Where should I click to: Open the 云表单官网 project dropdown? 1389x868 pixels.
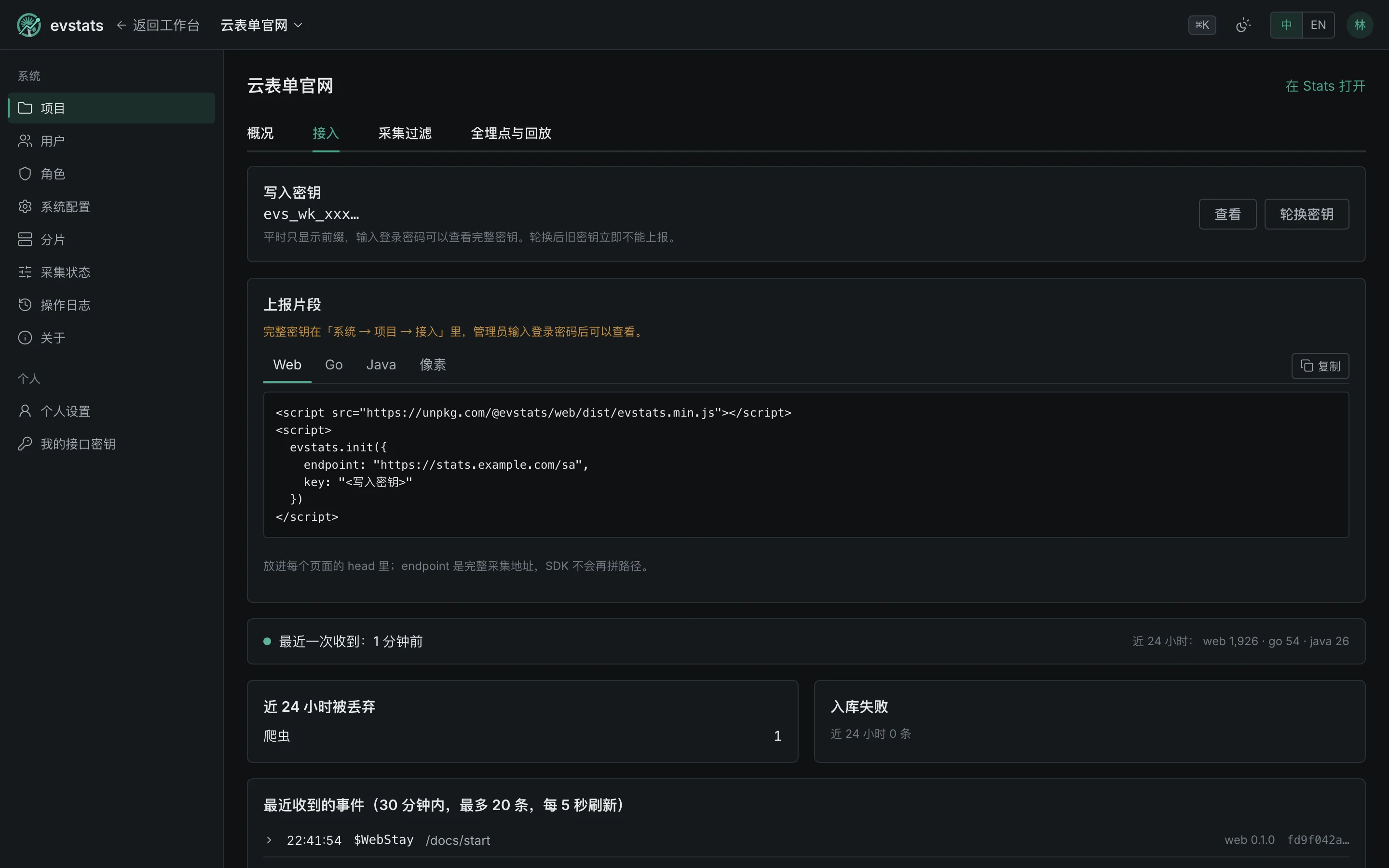(x=261, y=25)
